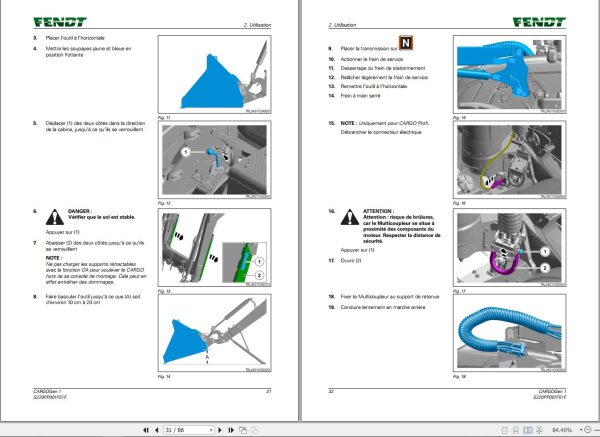Click page number 31 in left footer
Viewport: 600px width, 437px height.
[269, 391]
